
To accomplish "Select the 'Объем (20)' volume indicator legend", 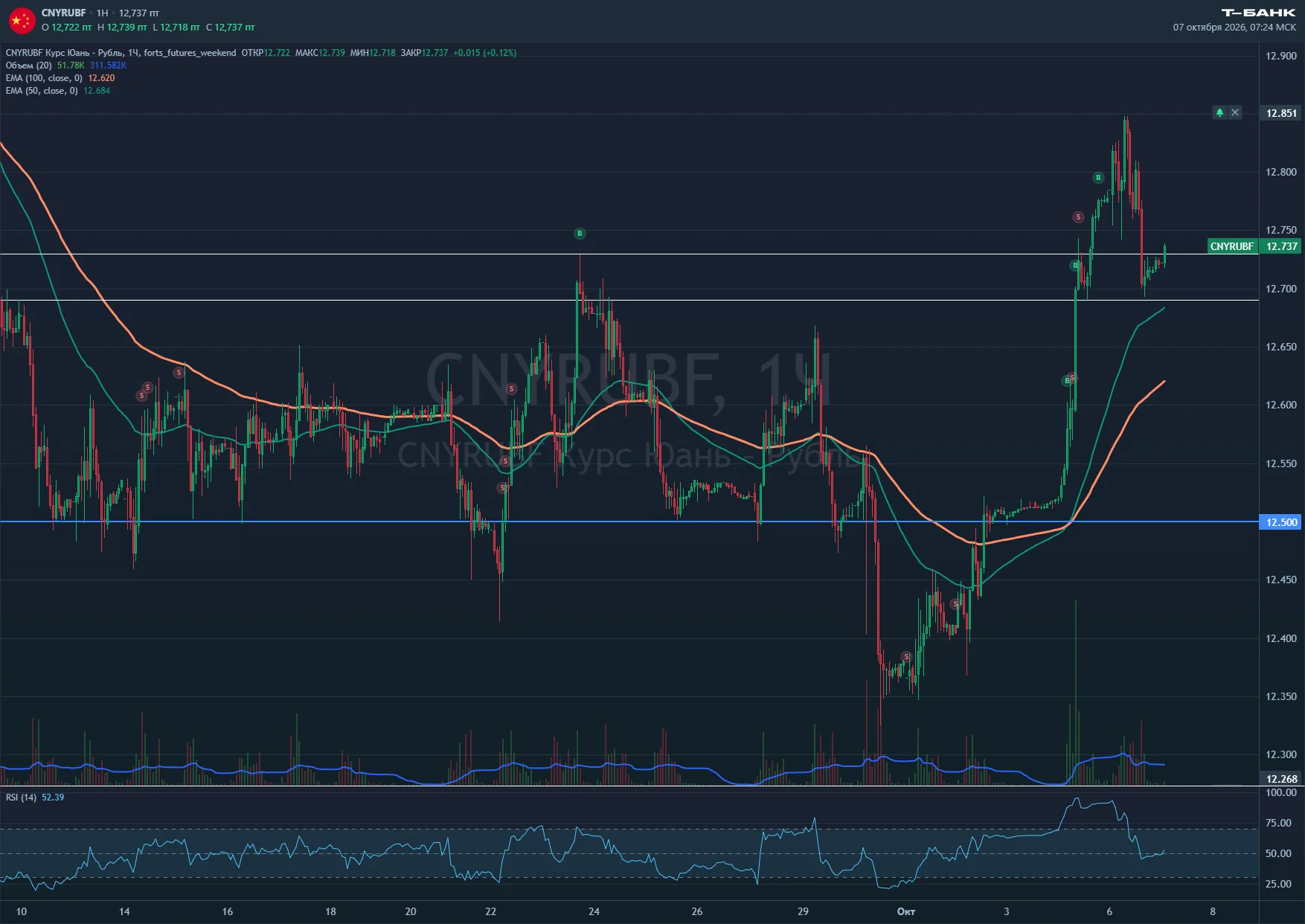I will [29, 65].
